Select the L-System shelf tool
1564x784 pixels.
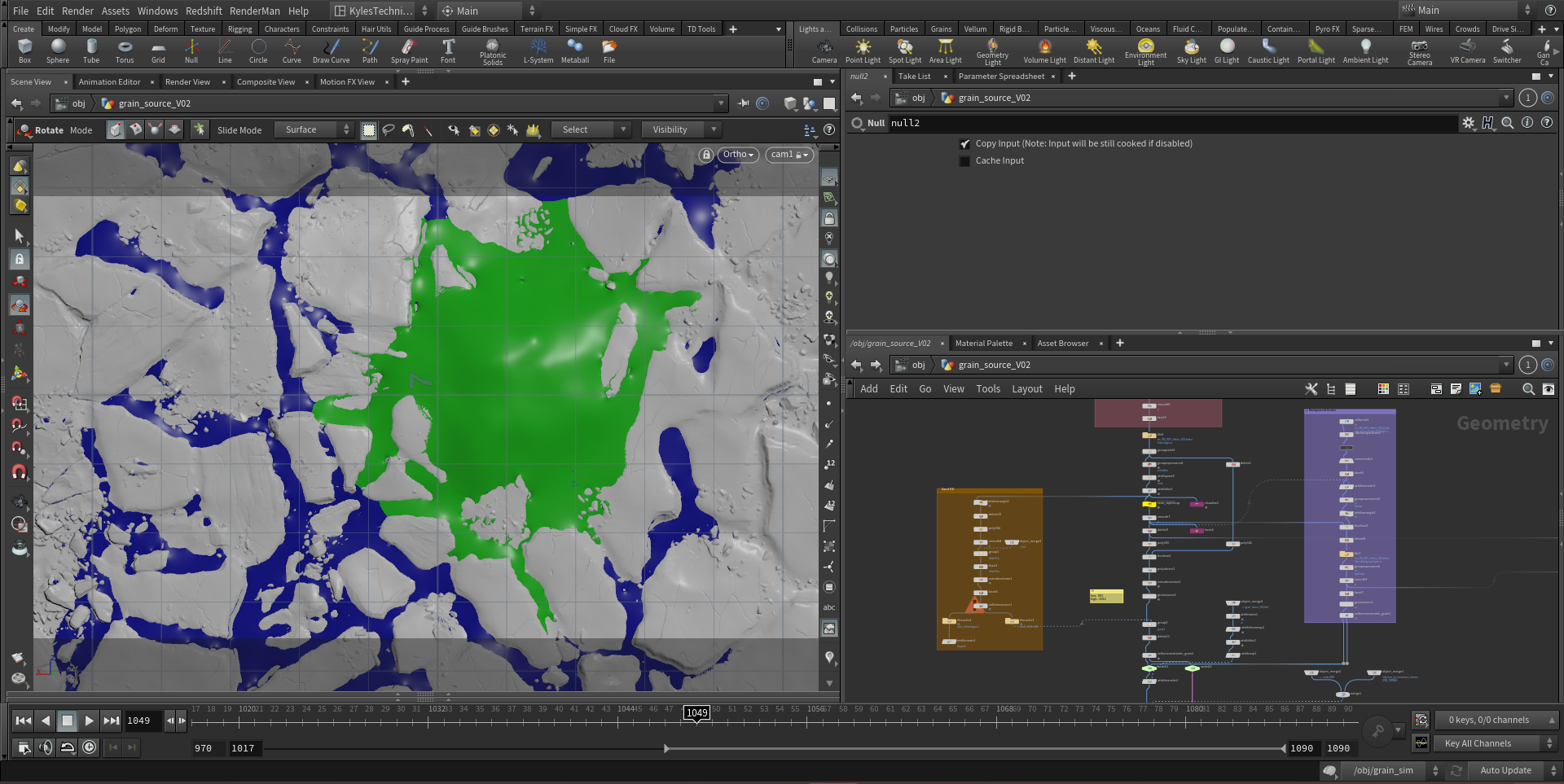[x=538, y=50]
